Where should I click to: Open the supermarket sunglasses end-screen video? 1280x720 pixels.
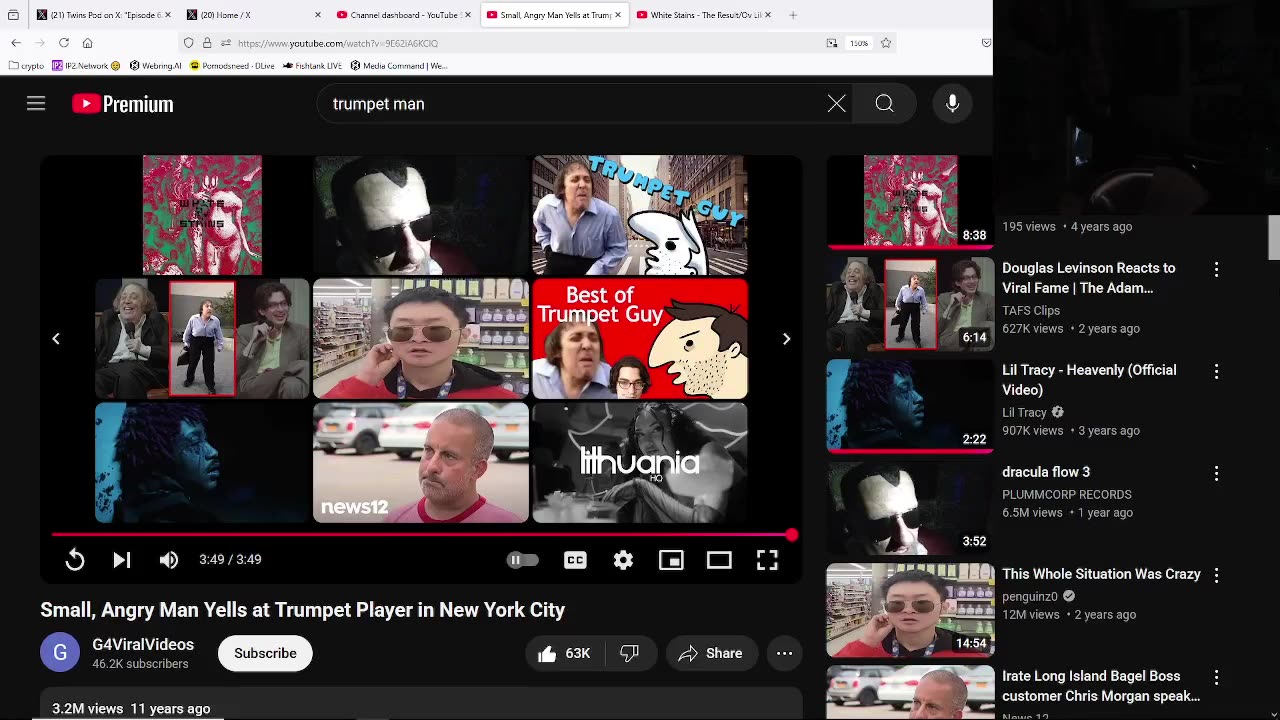pos(421,339)
